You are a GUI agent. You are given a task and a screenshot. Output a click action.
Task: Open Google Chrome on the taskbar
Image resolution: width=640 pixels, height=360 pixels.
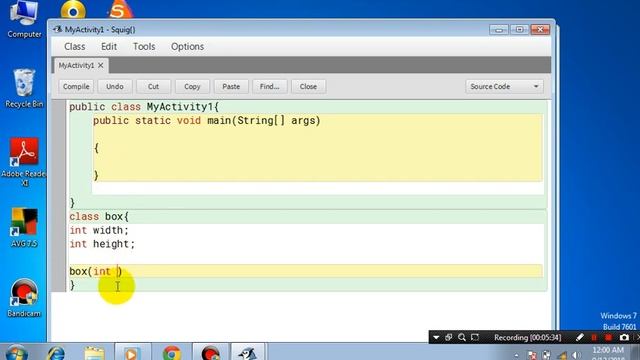click(x=172, y=353)
